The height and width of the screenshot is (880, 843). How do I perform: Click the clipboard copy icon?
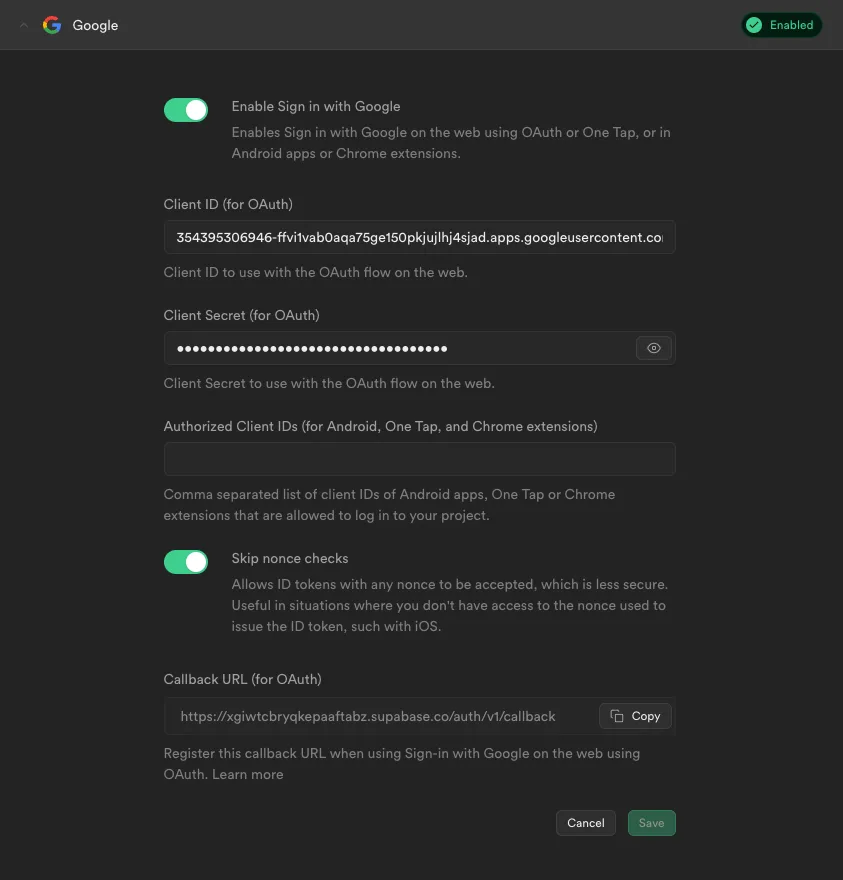[617, 716]
